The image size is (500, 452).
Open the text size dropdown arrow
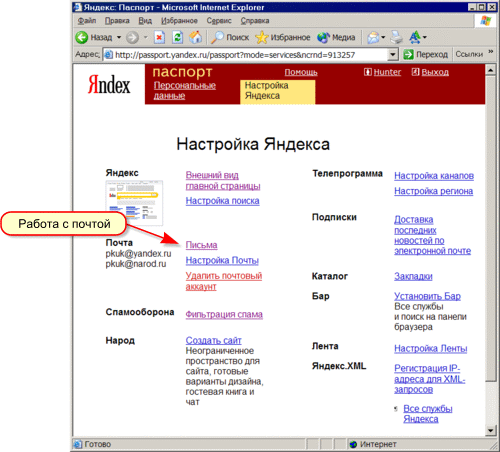coord(424,37)
